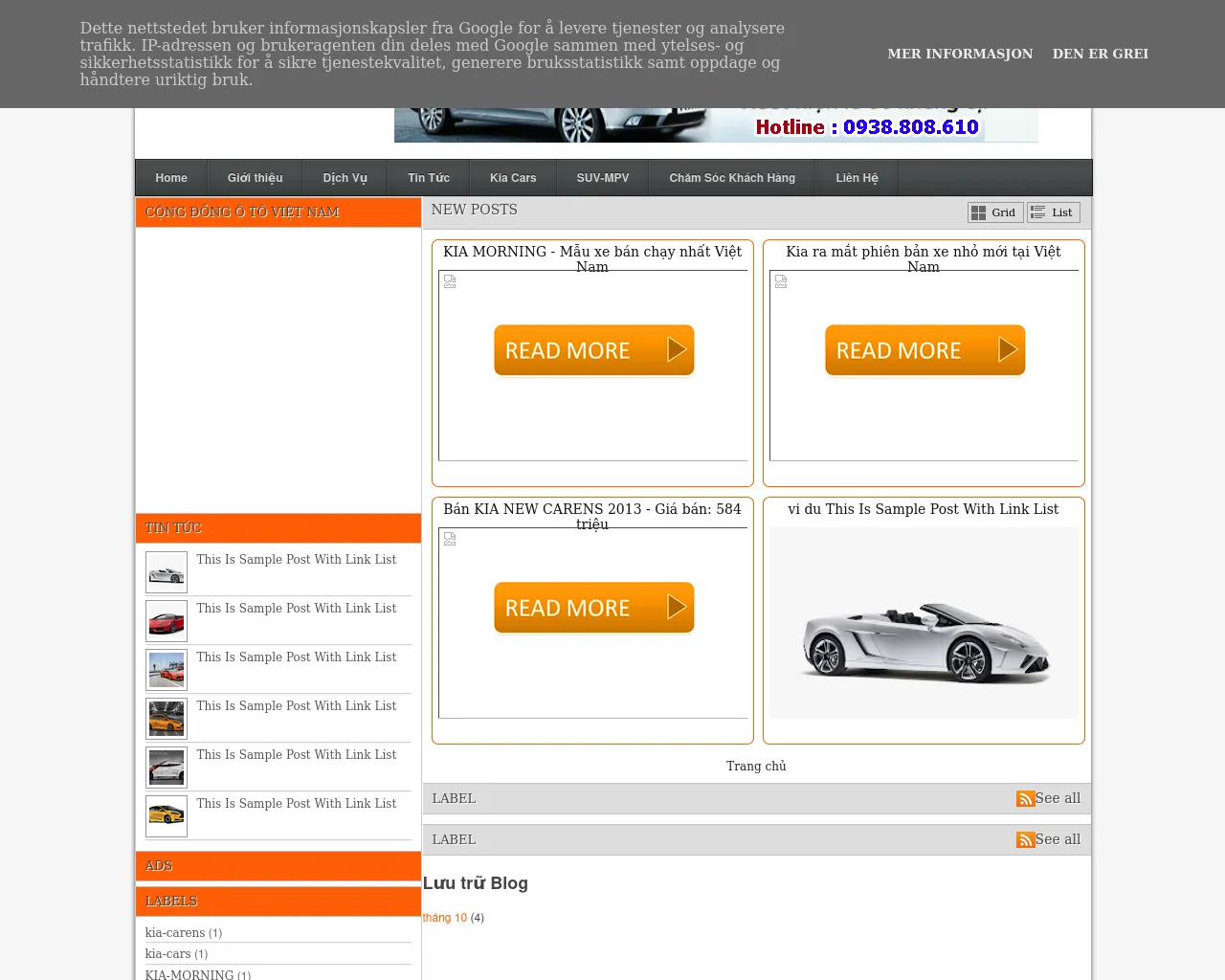Open sample post link beside red car thumbnail

(x=297, y=608)
